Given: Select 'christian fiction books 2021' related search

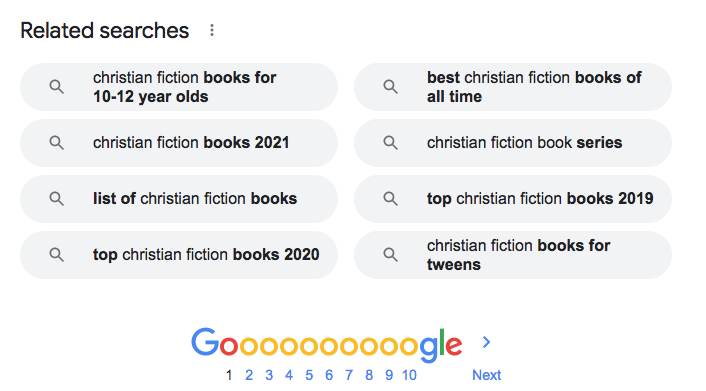Looking at the screenshot, I should click(x=179, y=143).
